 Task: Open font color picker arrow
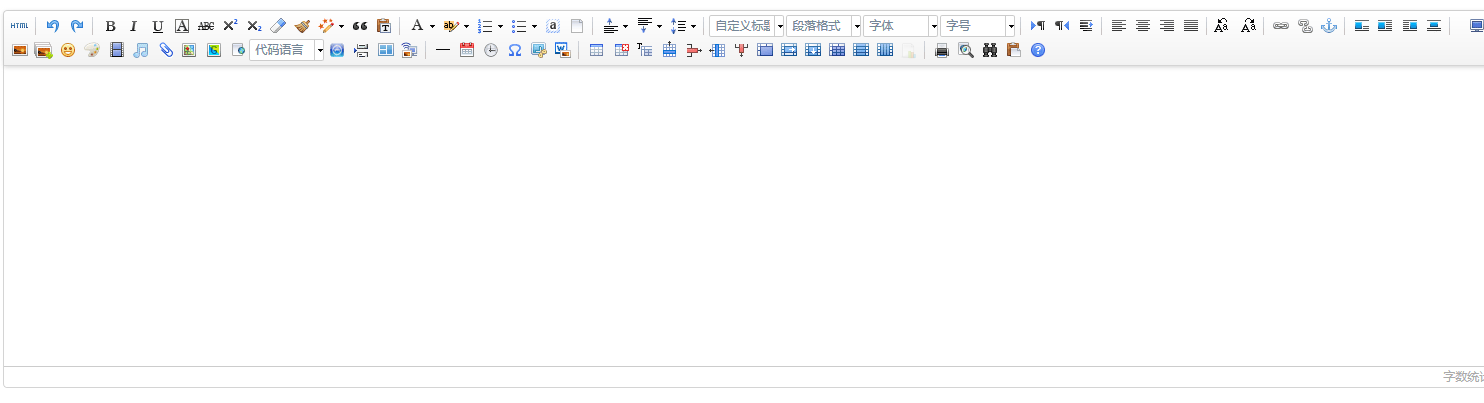pyautogui.click(x=432, y=26)
